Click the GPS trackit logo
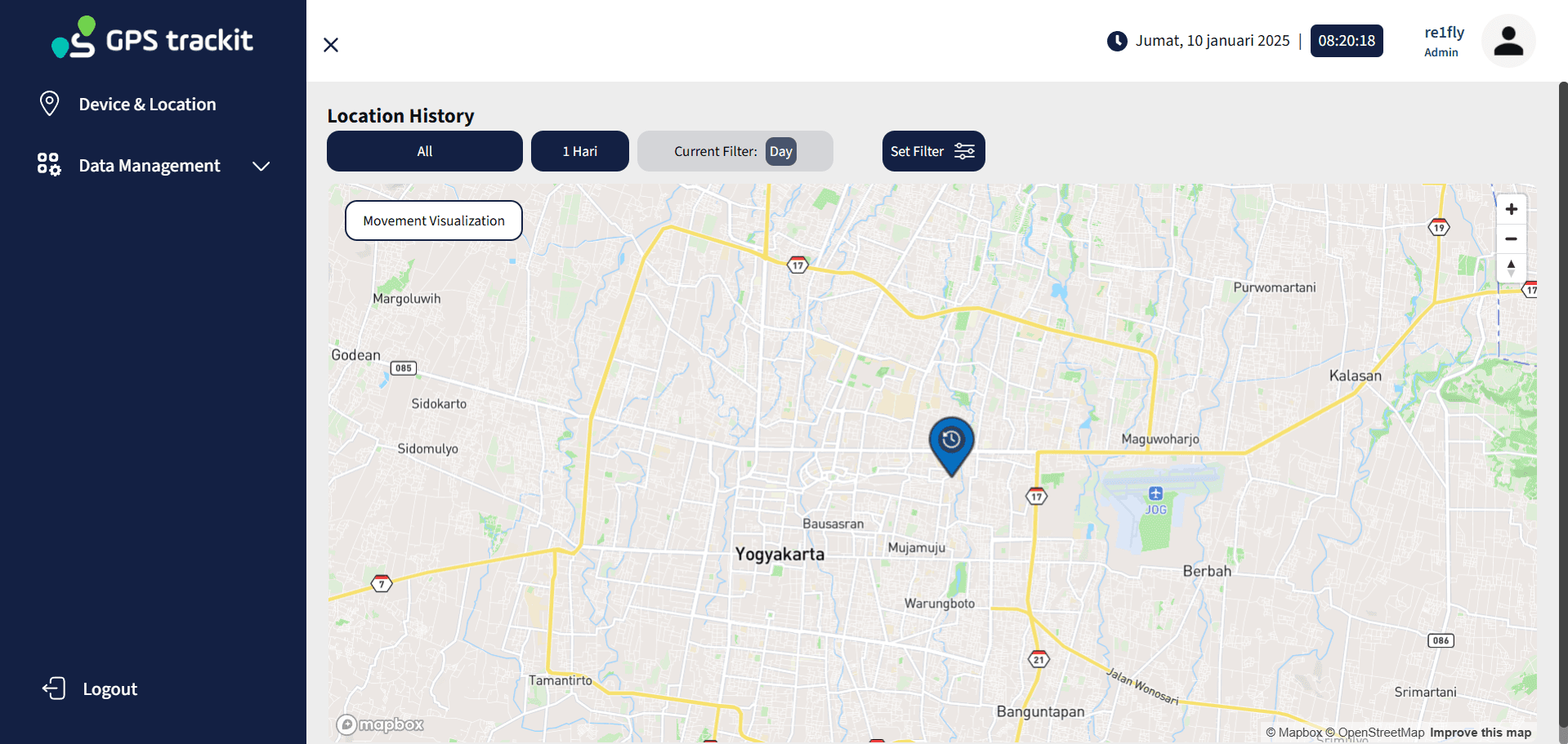1568x744 pixels. (153, 38)
